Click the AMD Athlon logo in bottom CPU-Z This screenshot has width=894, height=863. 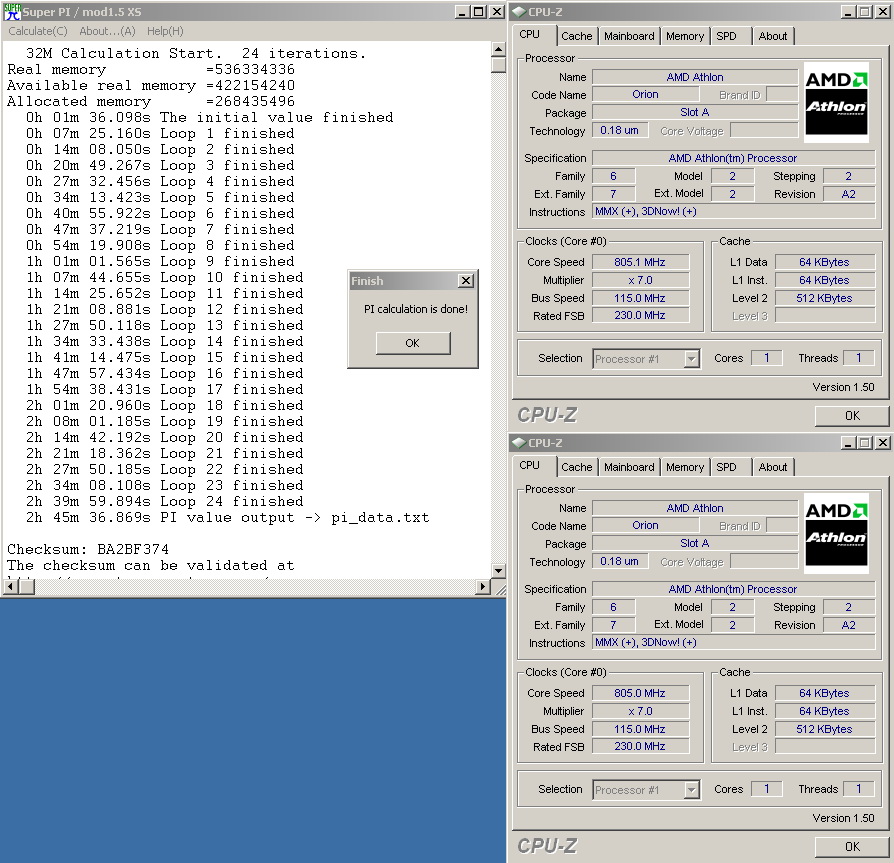point(836,532)
